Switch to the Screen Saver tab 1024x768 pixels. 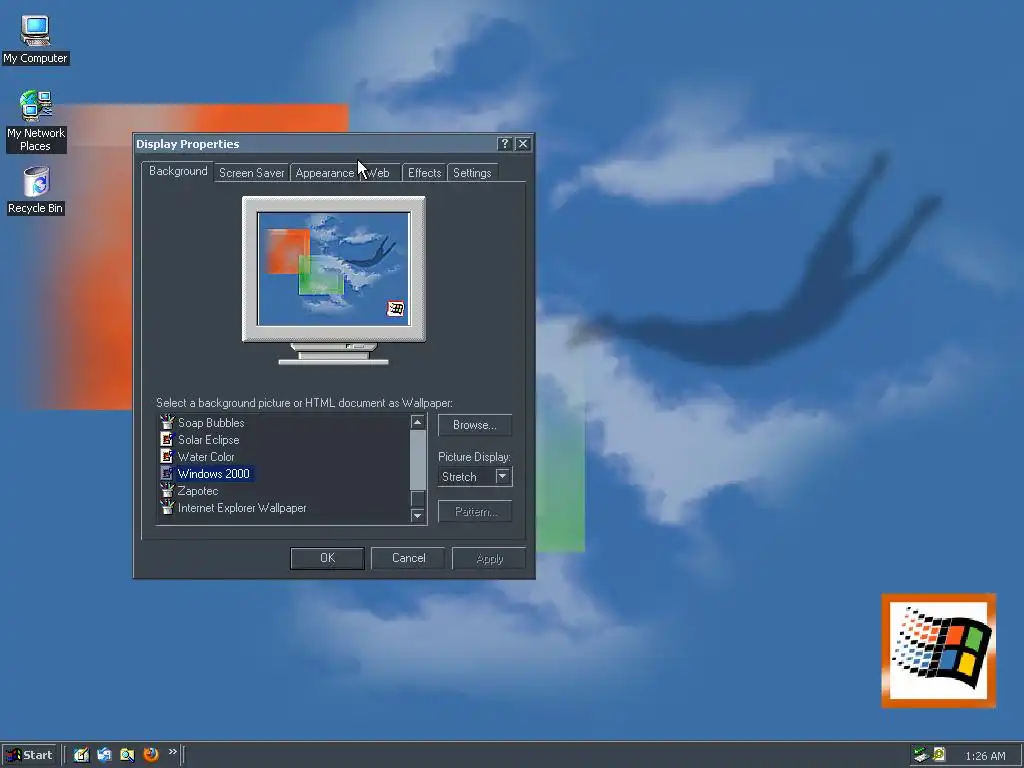pyautogui.click(x=251, y=173)
